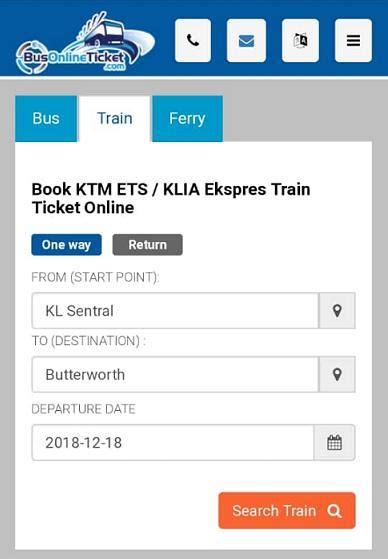This screenshot has width=388, height=559.
Task: Click the Search Train button
Action: pos(287,511)
